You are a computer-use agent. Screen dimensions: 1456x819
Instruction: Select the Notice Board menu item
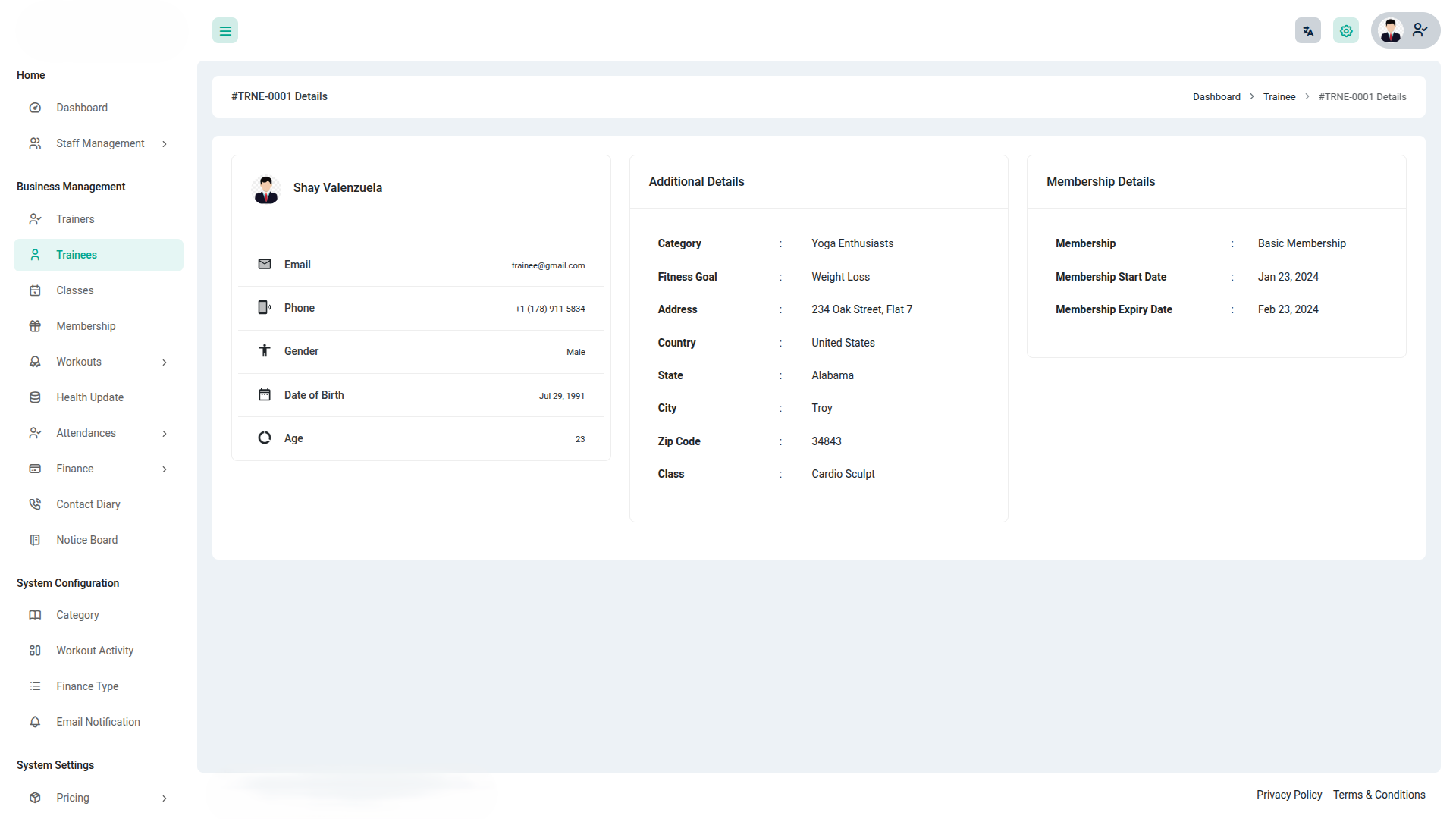(x=86, y=540)
